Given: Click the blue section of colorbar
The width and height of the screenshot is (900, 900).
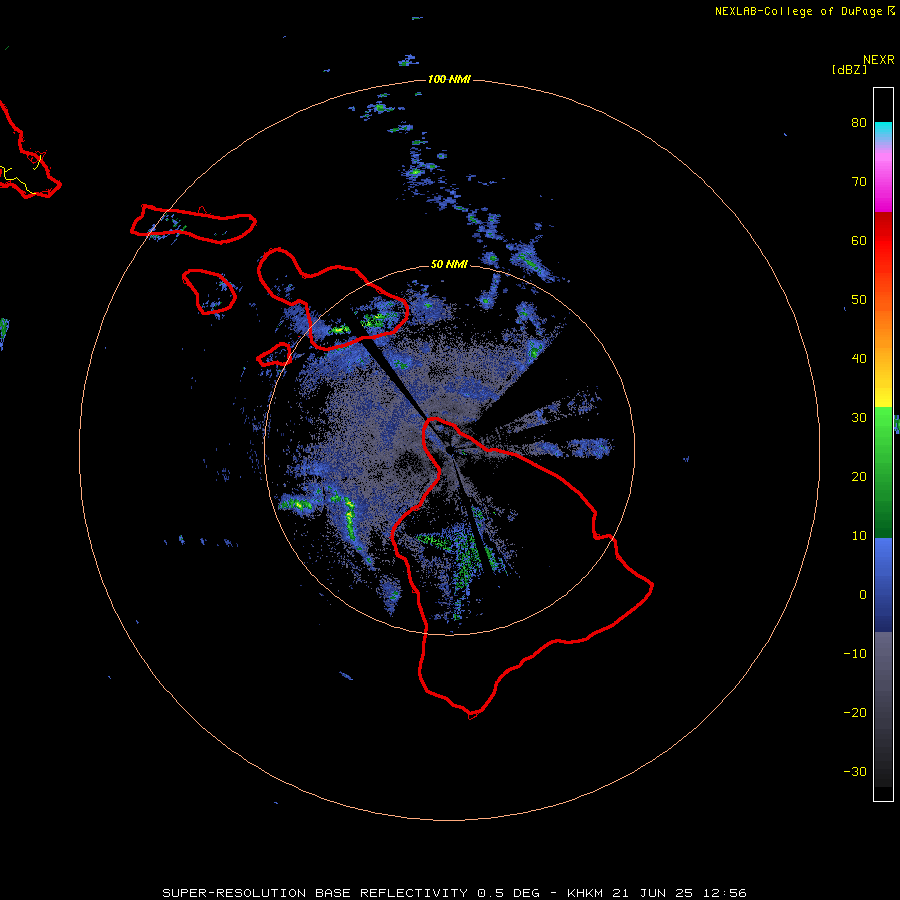Looking at the screenshot, I should point(883,584).
